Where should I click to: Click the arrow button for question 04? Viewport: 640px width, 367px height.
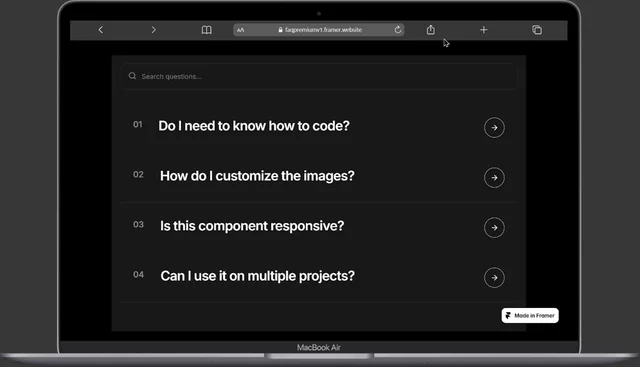click(494, 278)
